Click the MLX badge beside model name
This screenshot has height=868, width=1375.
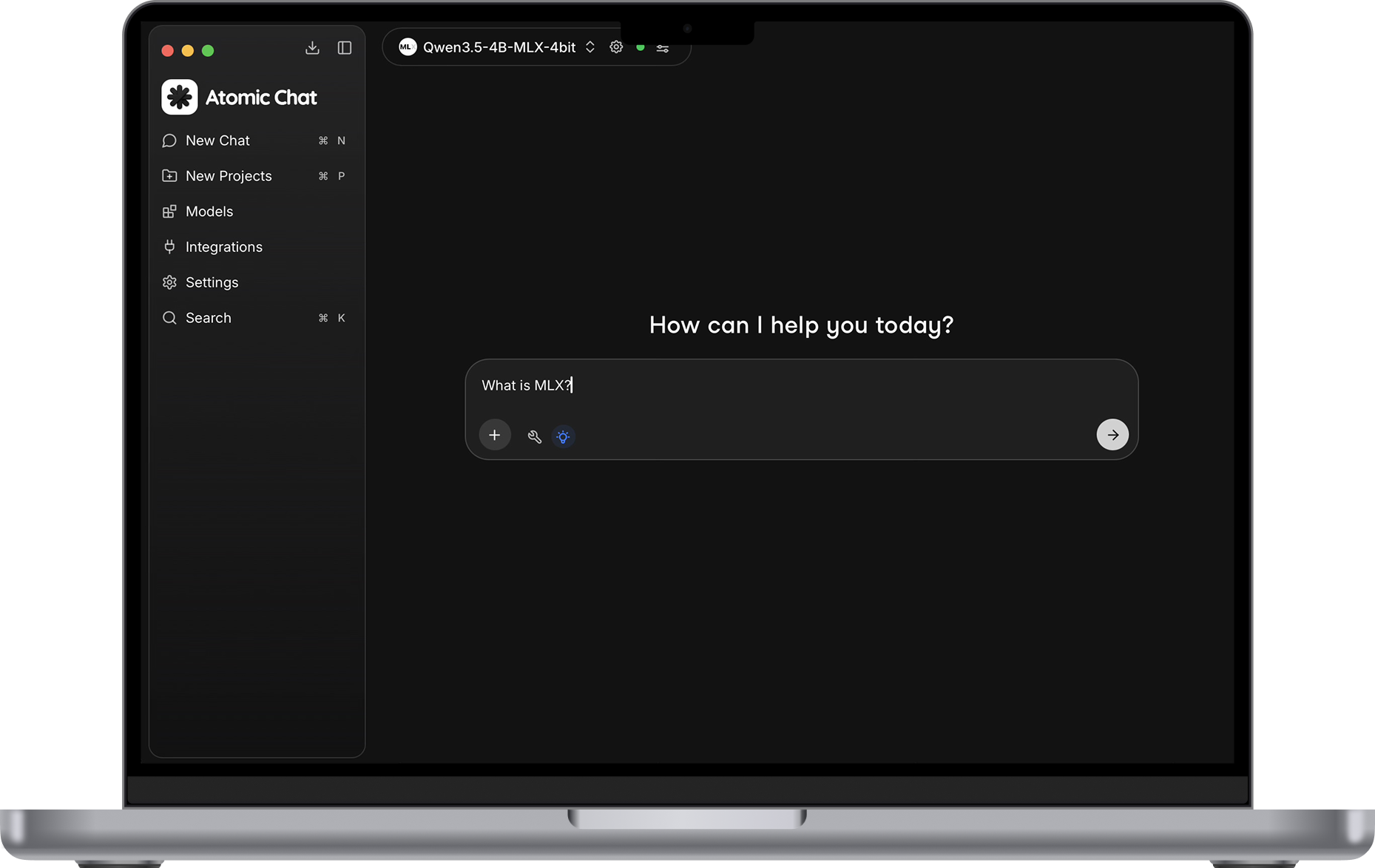(x=408, y=47)
